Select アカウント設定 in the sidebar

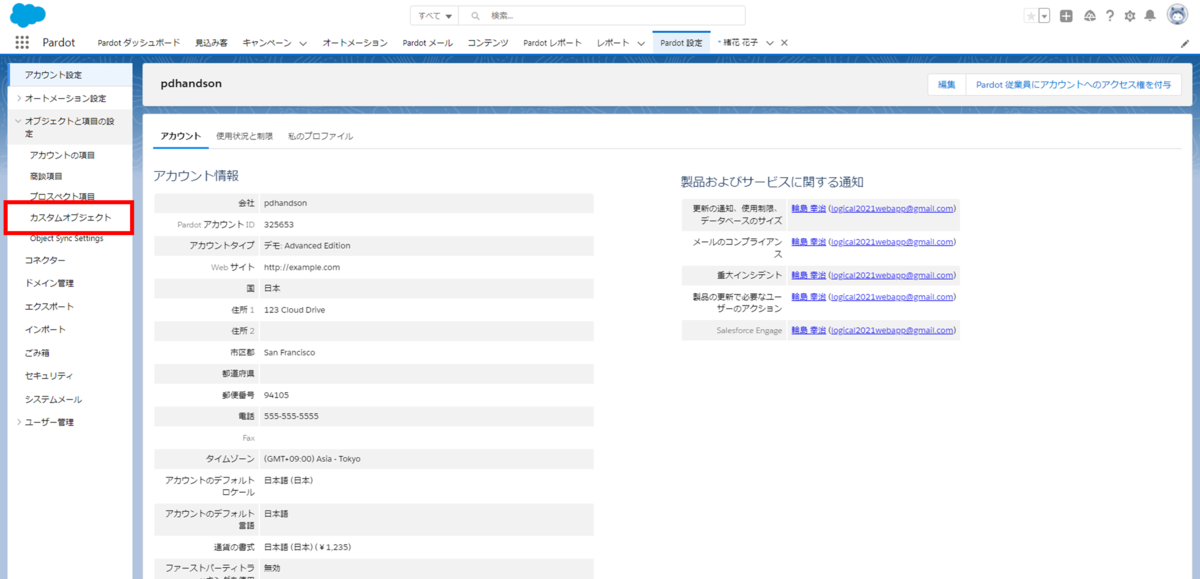[69, 75]
